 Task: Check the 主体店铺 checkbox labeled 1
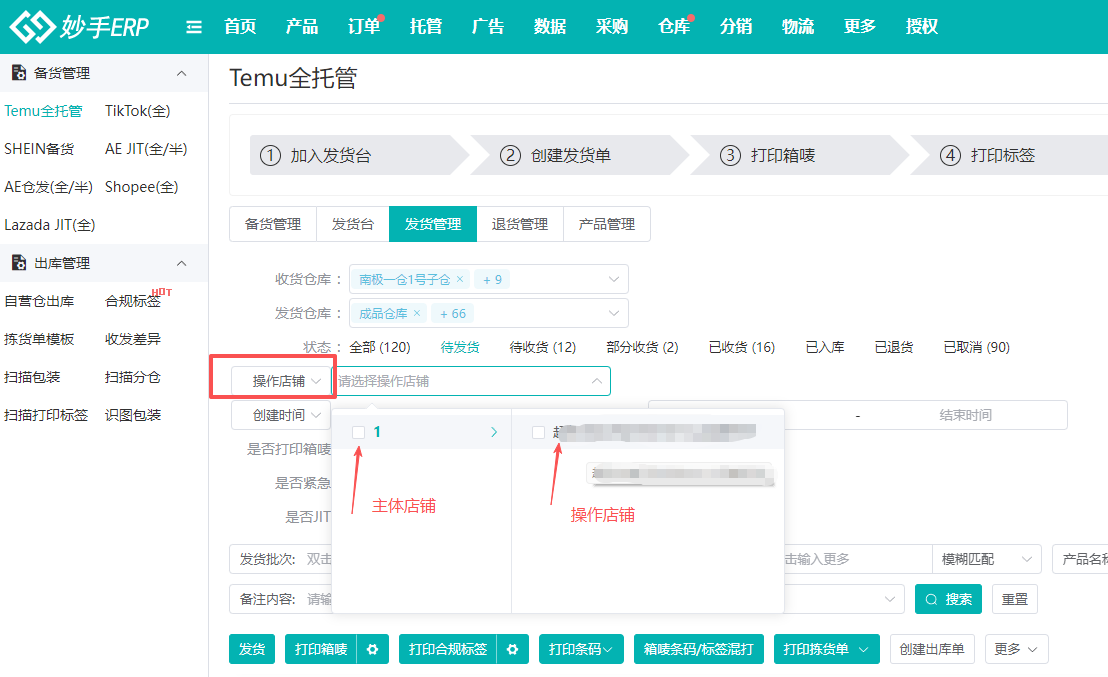click(358, 431)
